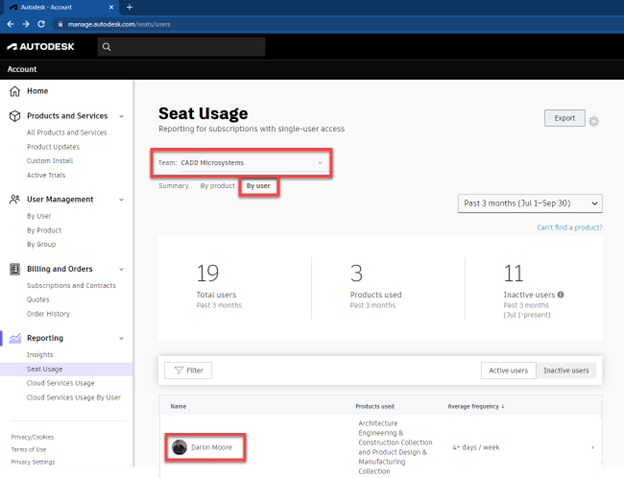Open Cloud Services Usage report
624x478 pixels.
(60, 383)
